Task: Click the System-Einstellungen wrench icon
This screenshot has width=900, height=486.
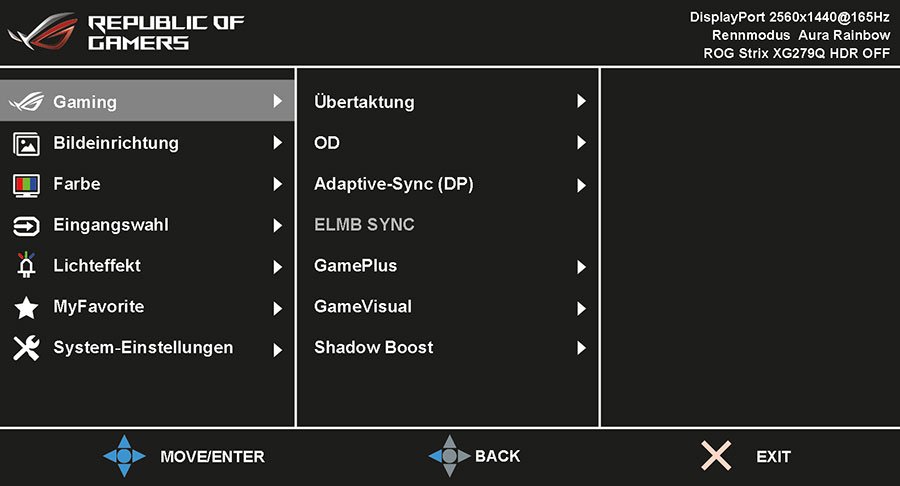Action: 26,348
